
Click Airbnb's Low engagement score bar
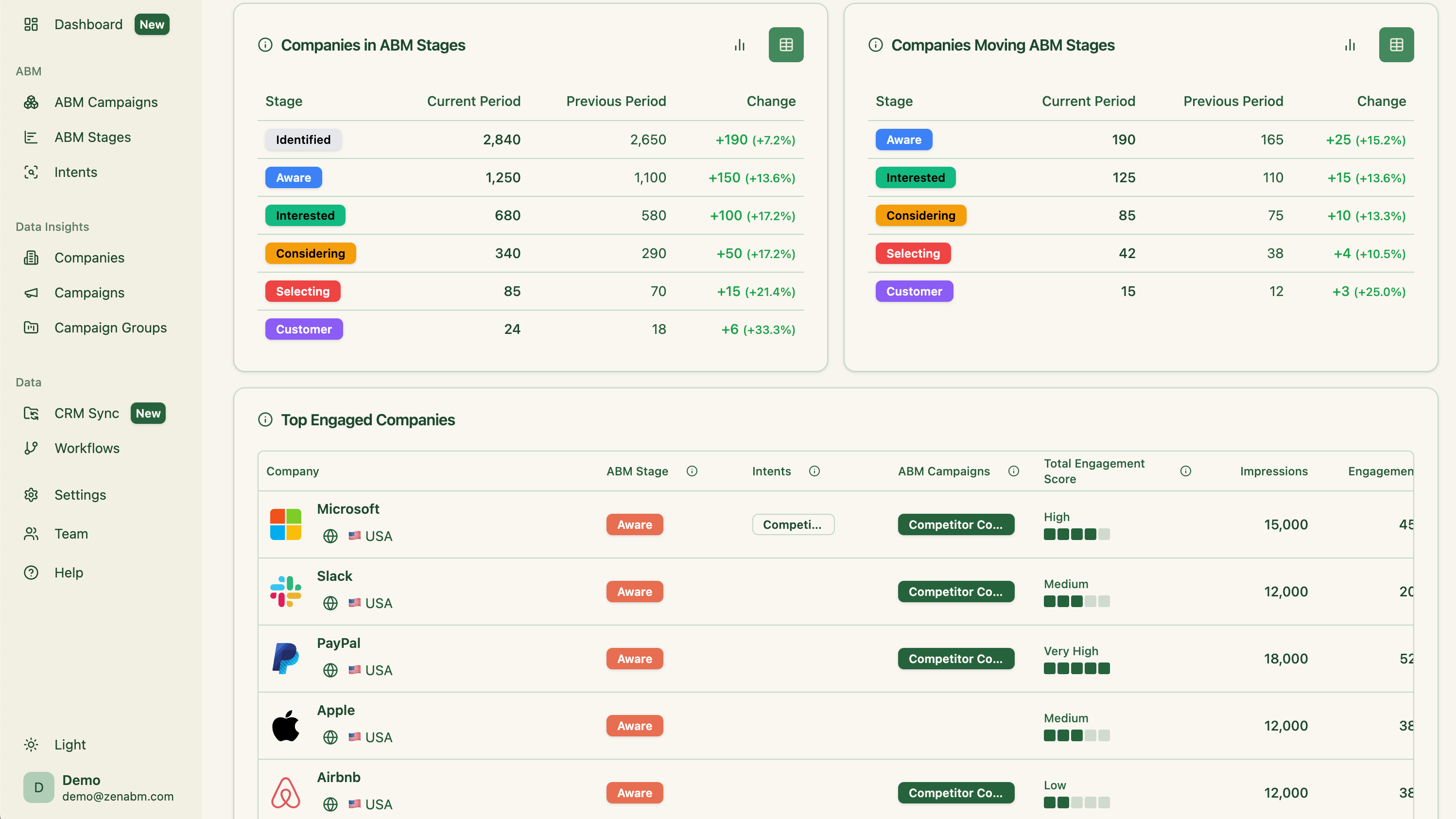point(1077,802)
